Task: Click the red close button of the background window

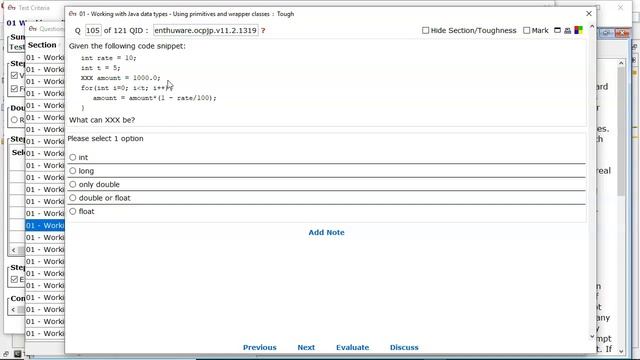Action: (622, 33)
